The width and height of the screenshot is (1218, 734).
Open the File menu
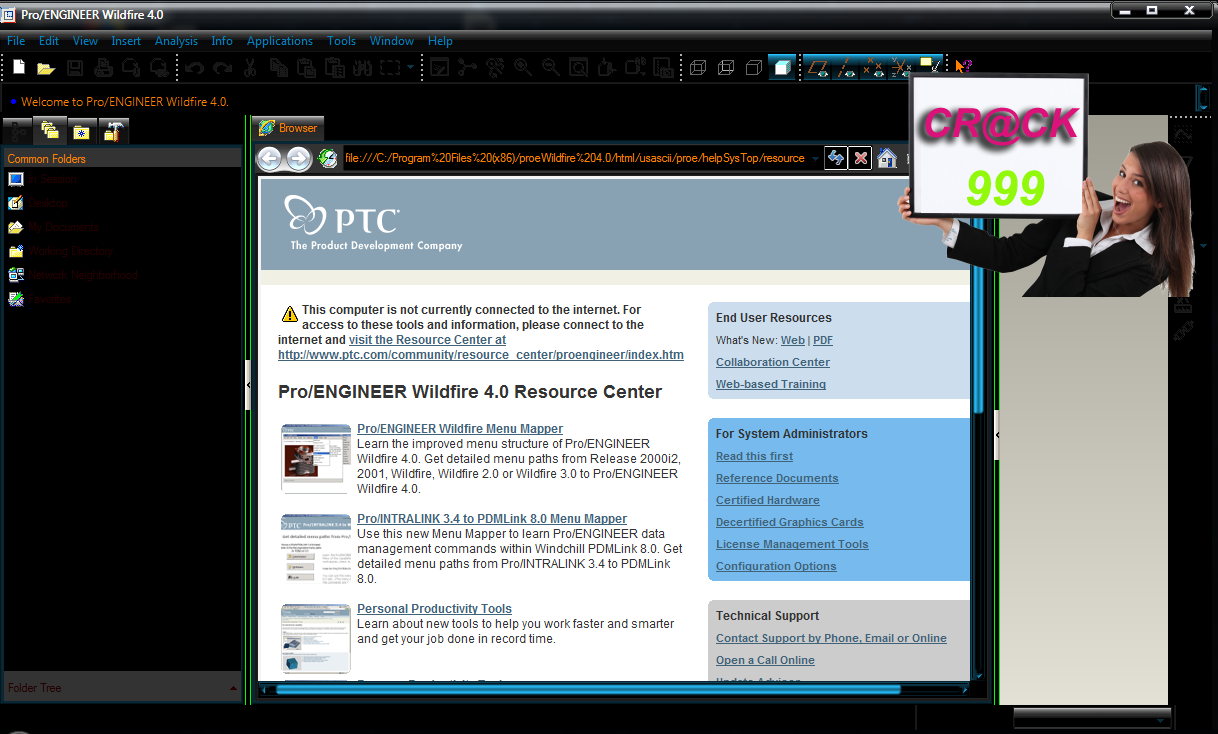pyautogui.click(x=16, y=41)
